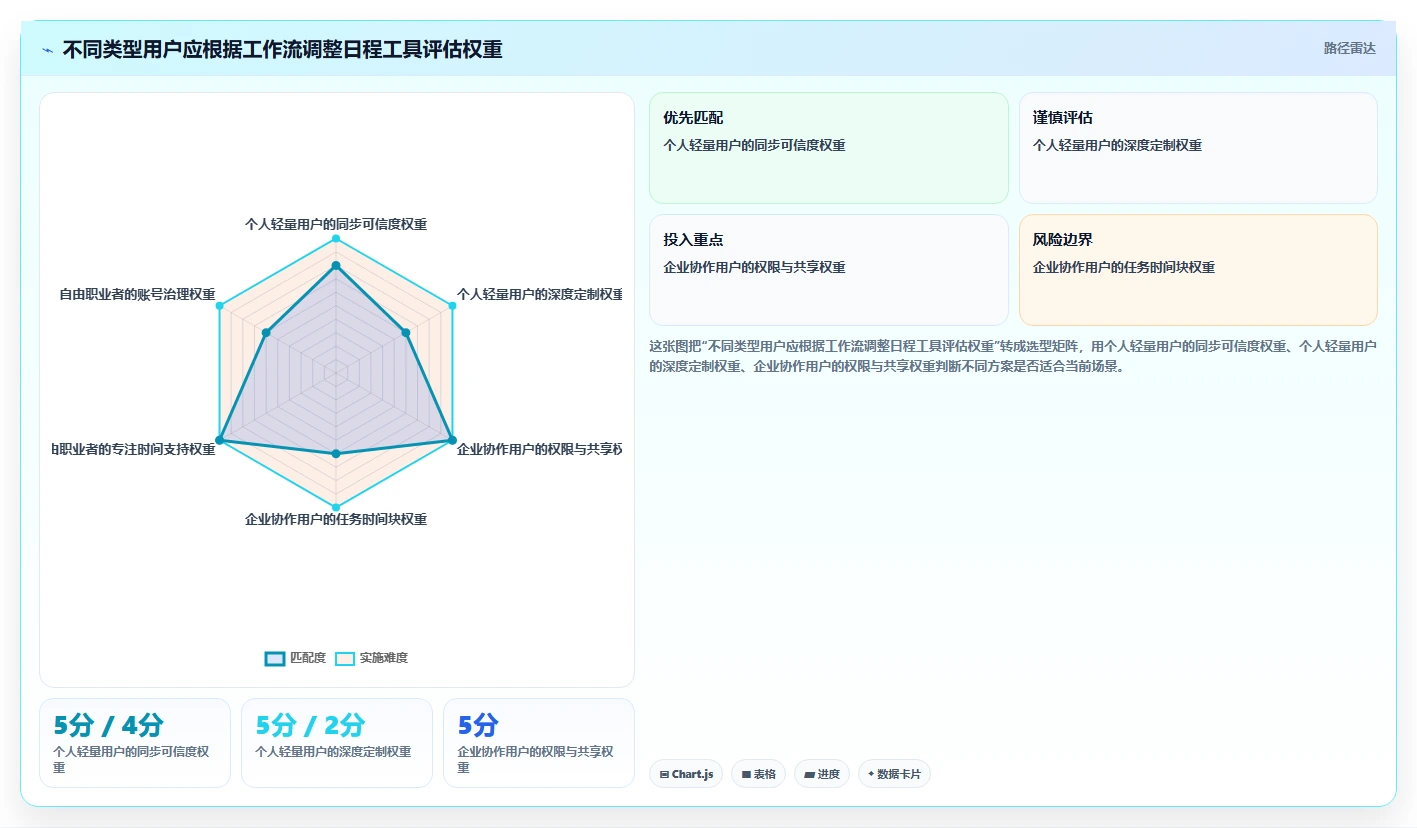This screenshot has height=828, width=1417.
Task: Click the 5分 / 4分 stat card
Action: coord(135,743)
